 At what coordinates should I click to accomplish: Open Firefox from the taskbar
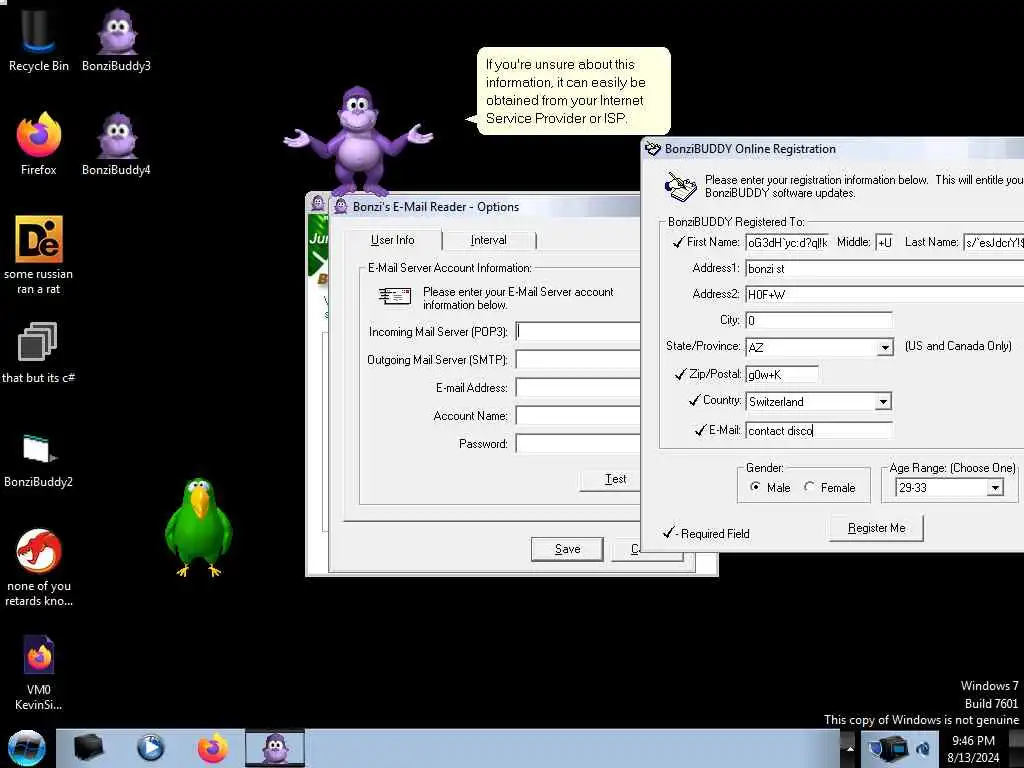(213, 748)
